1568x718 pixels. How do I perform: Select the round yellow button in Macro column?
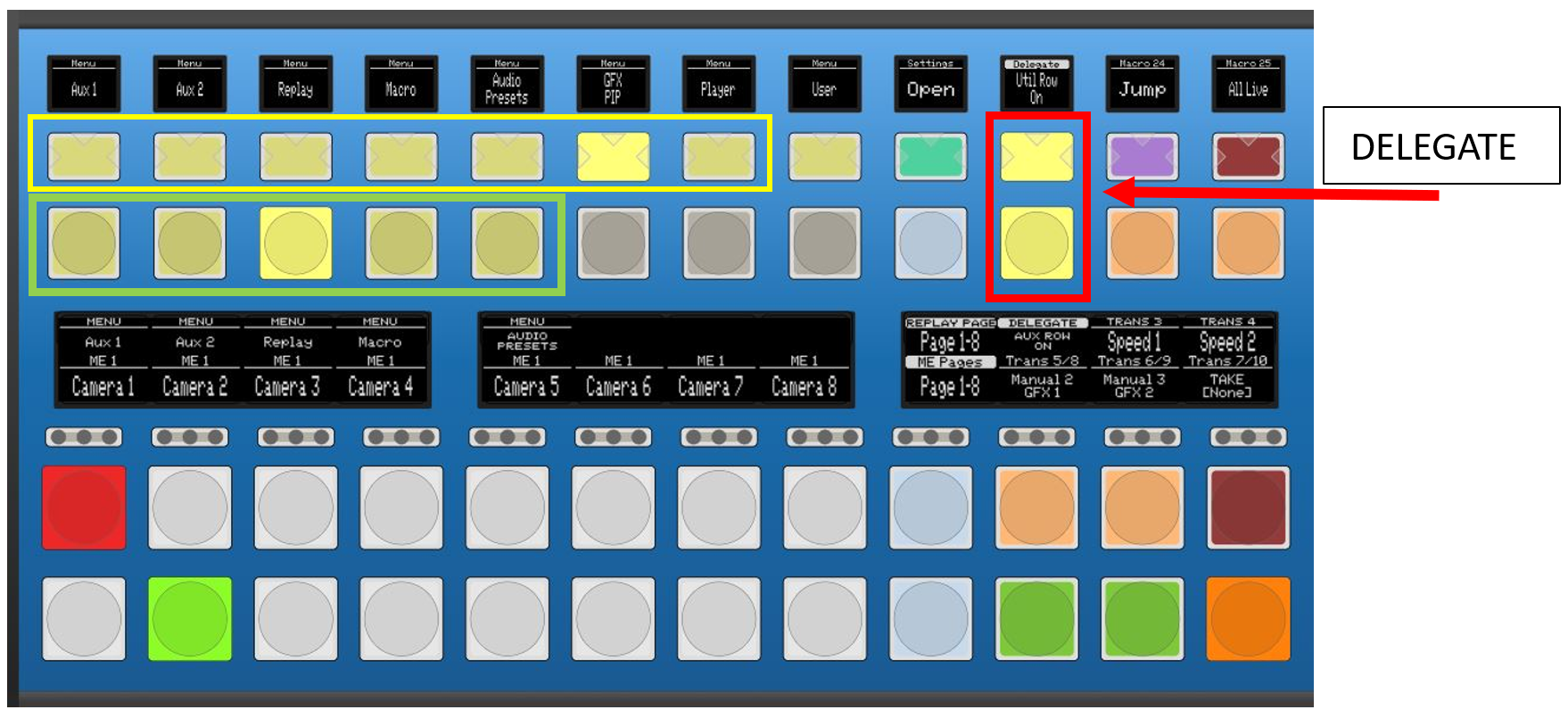pos(401,243)
